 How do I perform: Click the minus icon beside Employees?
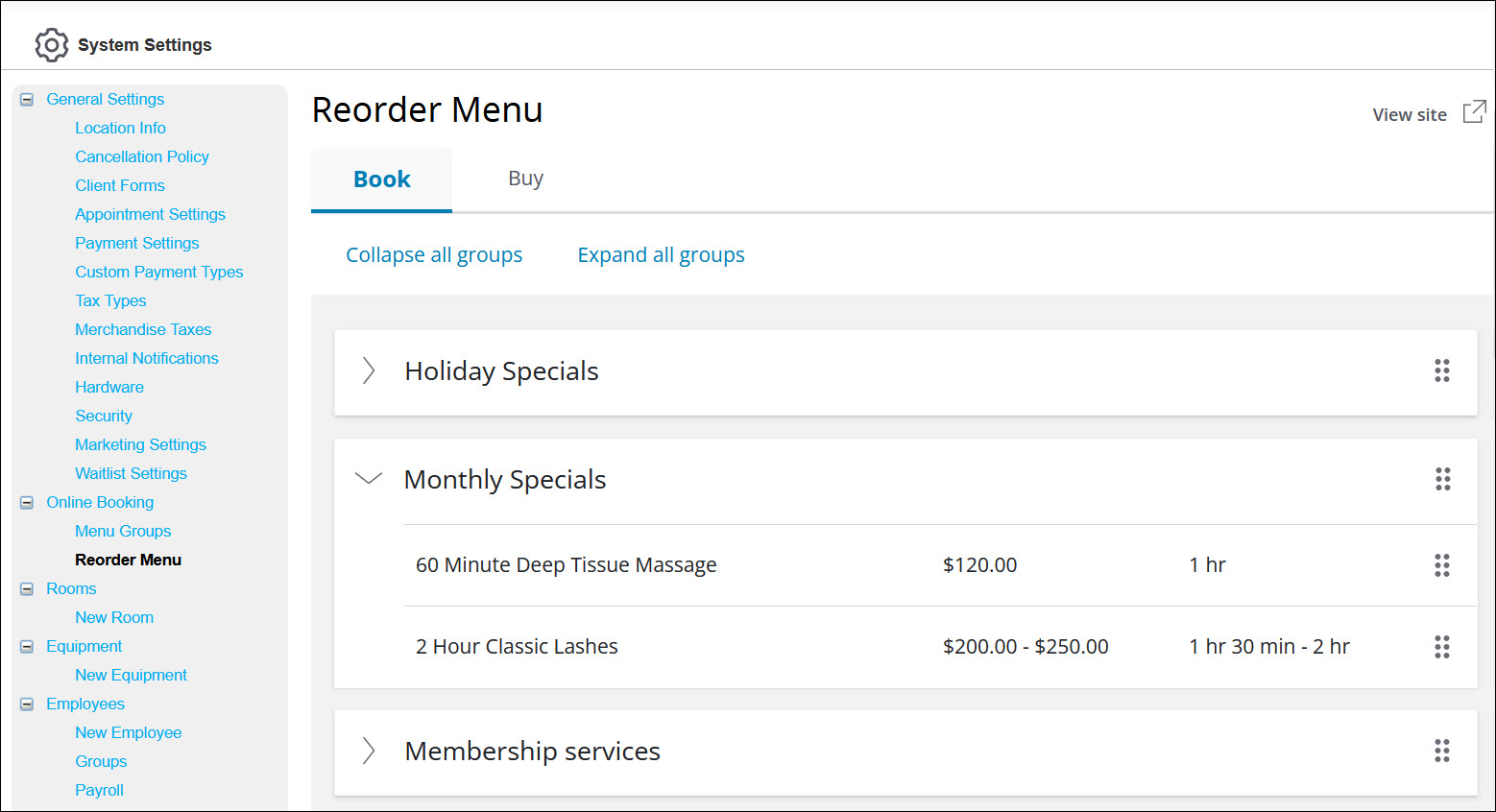point(26,704)
